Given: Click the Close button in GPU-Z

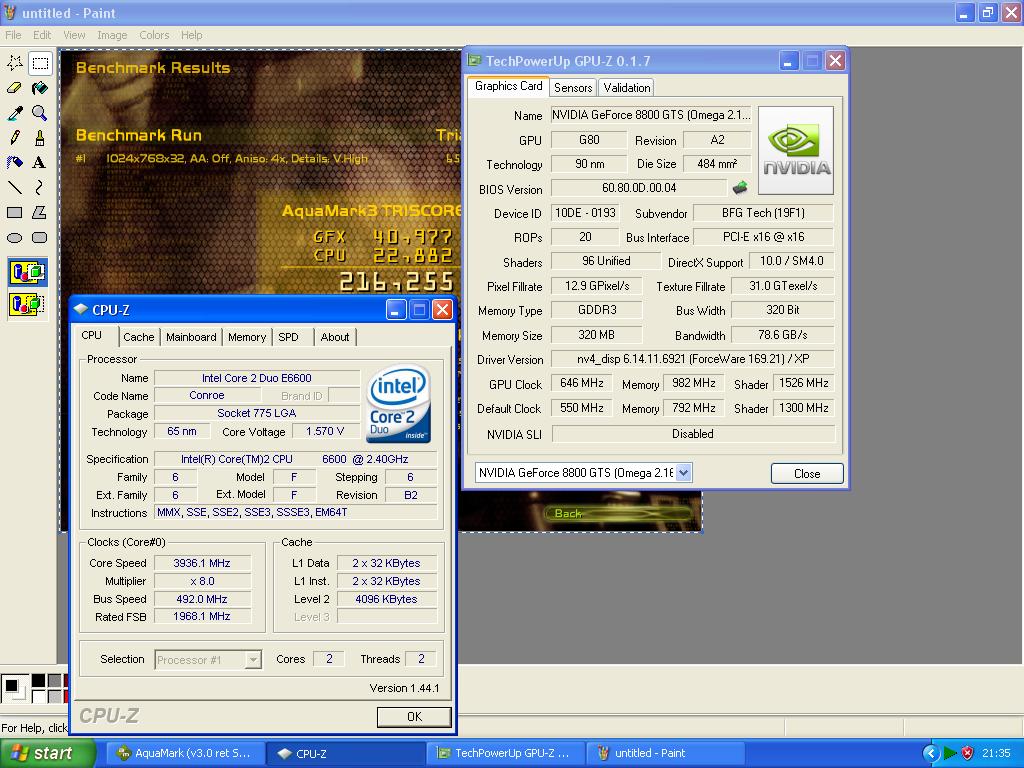Looking at the screenshot, I should tap(807, 473).
